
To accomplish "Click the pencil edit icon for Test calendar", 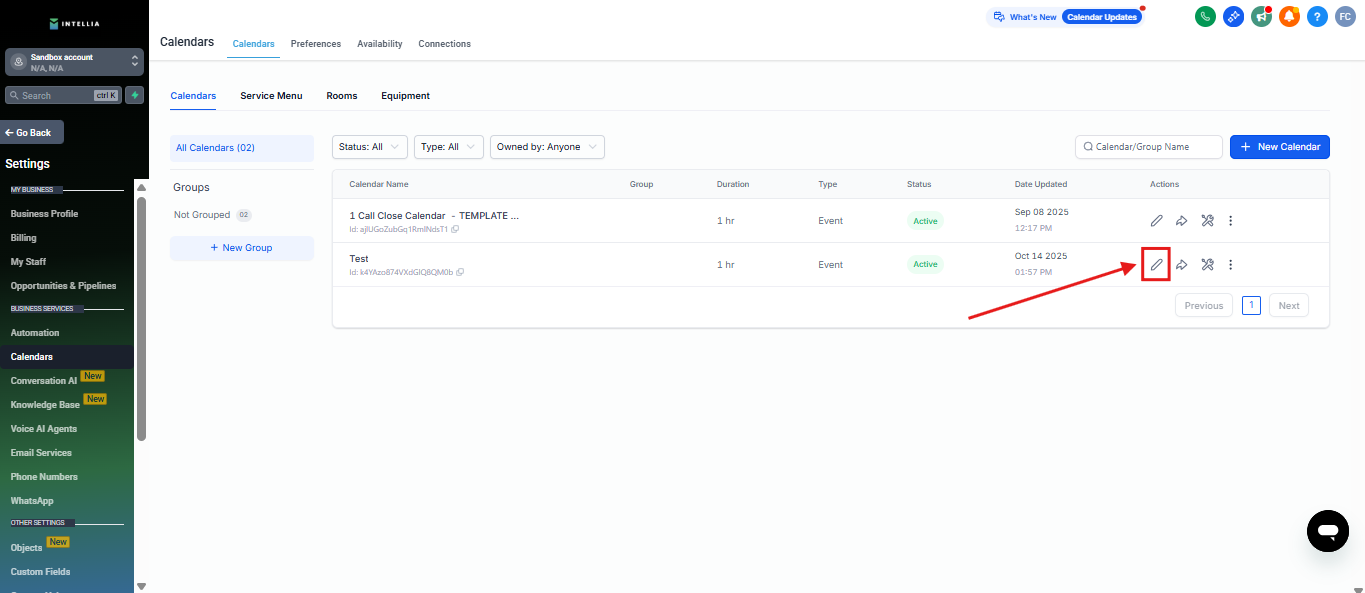I will click(1156, 265).
